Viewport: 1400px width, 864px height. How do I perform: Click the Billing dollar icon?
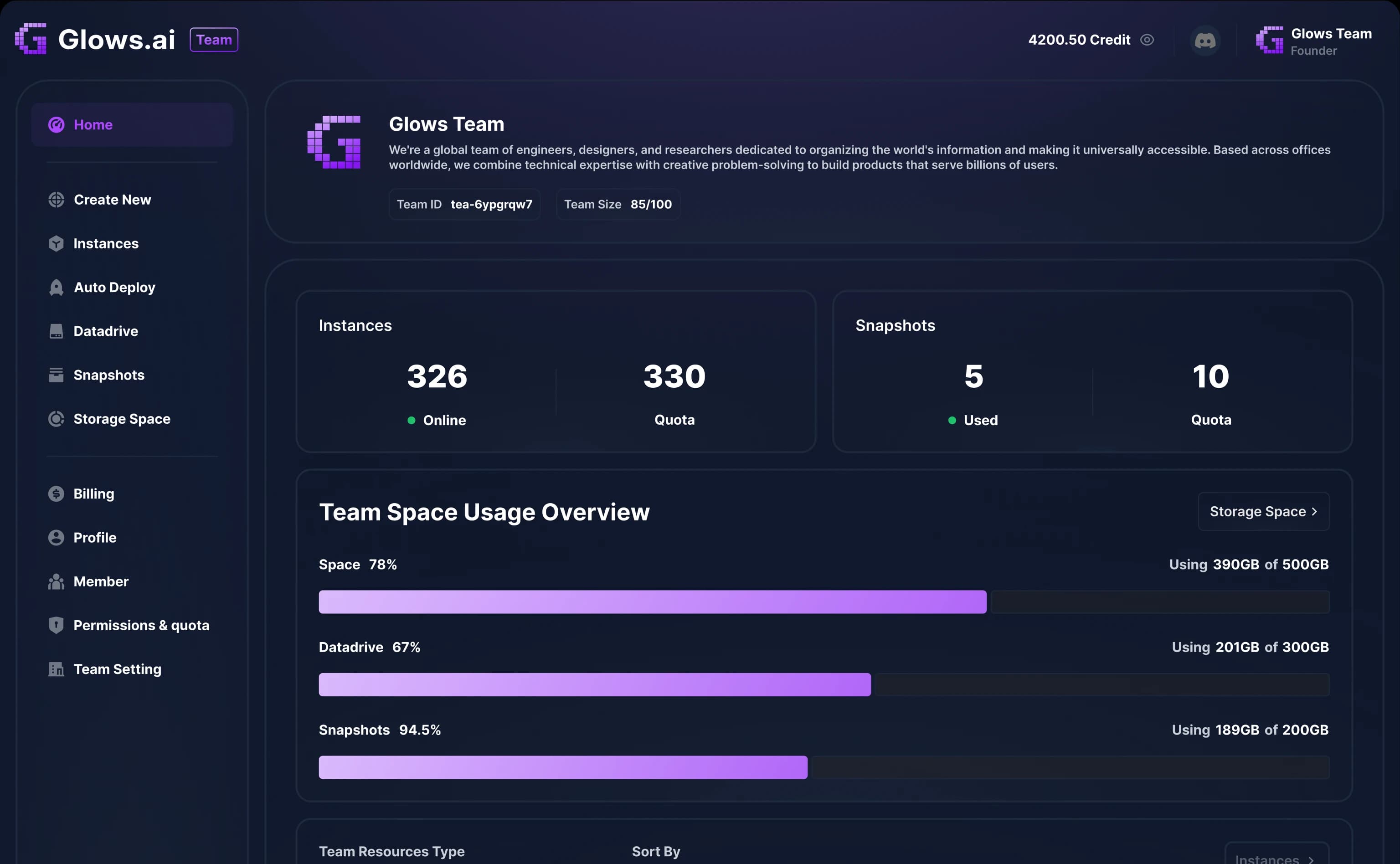56,494
